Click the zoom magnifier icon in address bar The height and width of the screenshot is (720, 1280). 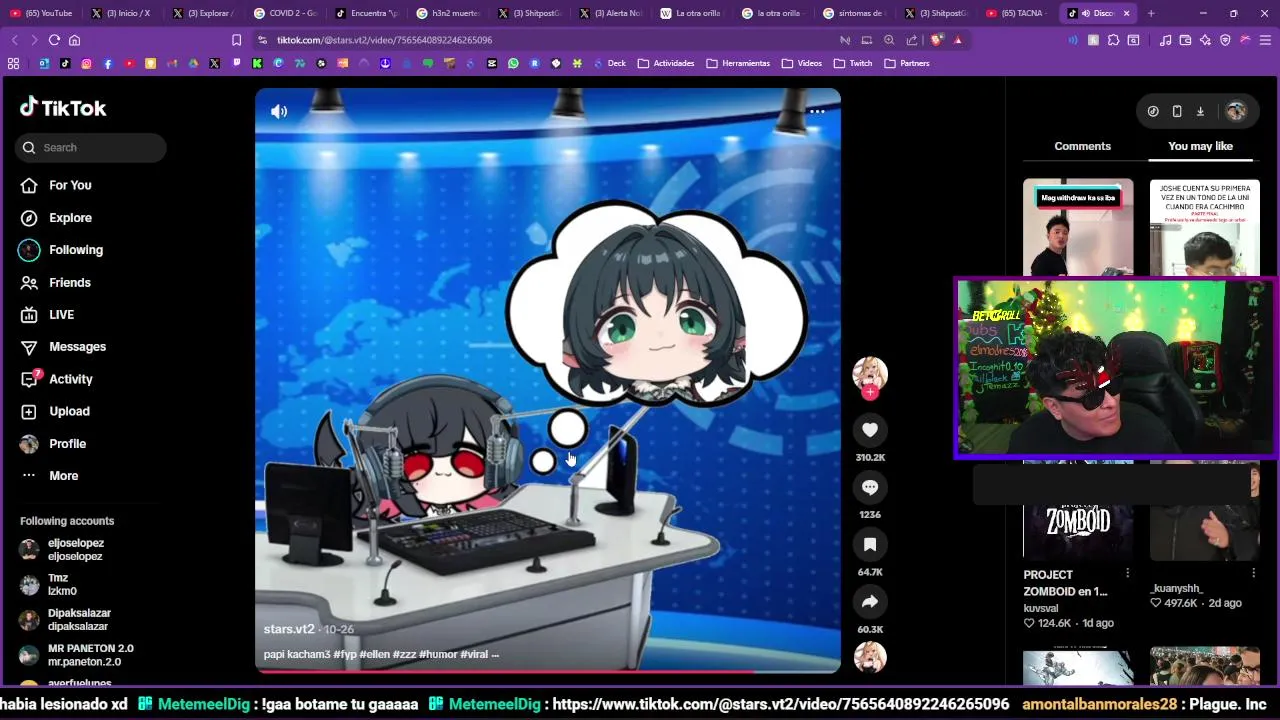coord(889,40)
